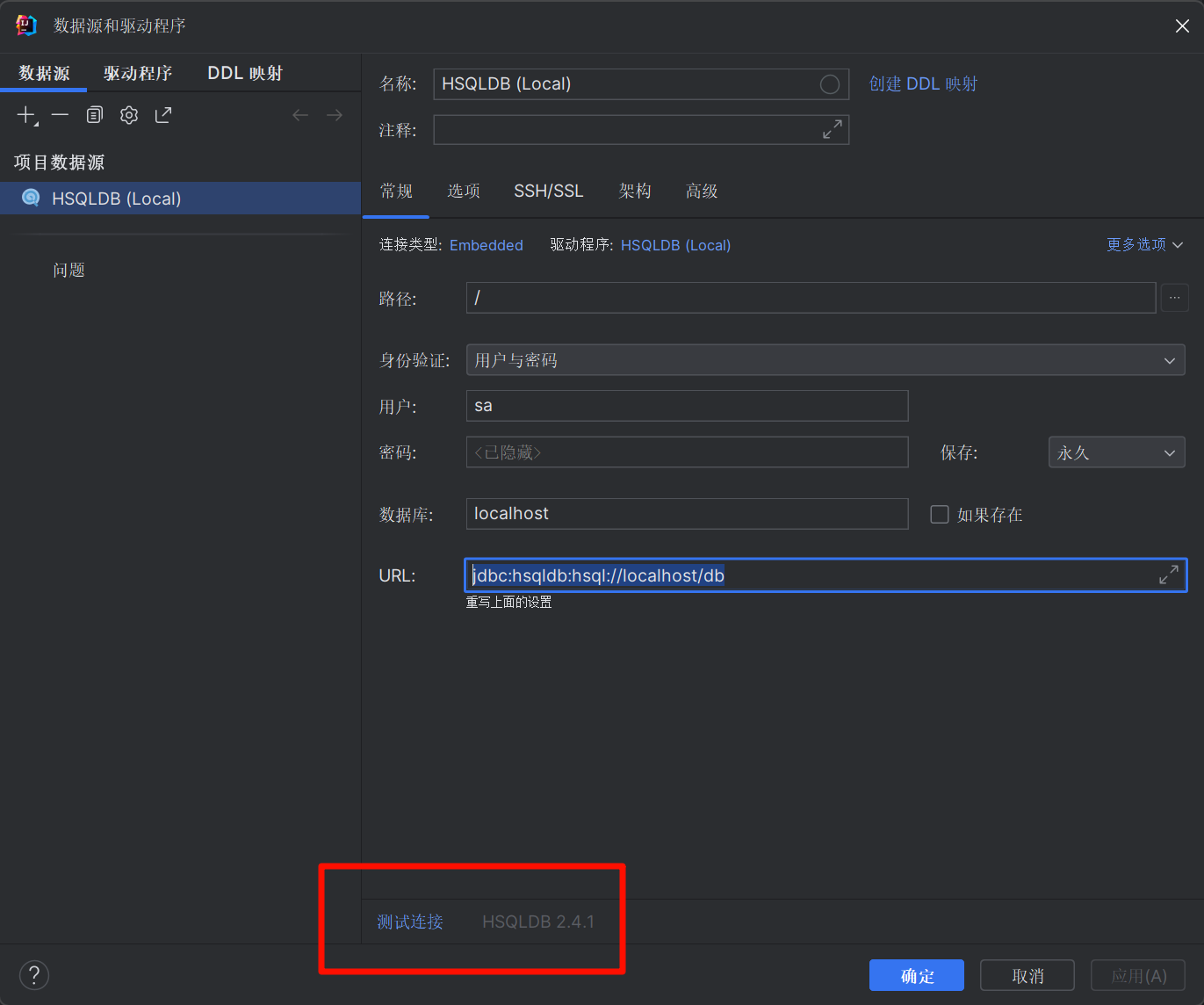1204x1005 pixels.
Task: Click the 名称 input field
Action: (x=641, y=83)
